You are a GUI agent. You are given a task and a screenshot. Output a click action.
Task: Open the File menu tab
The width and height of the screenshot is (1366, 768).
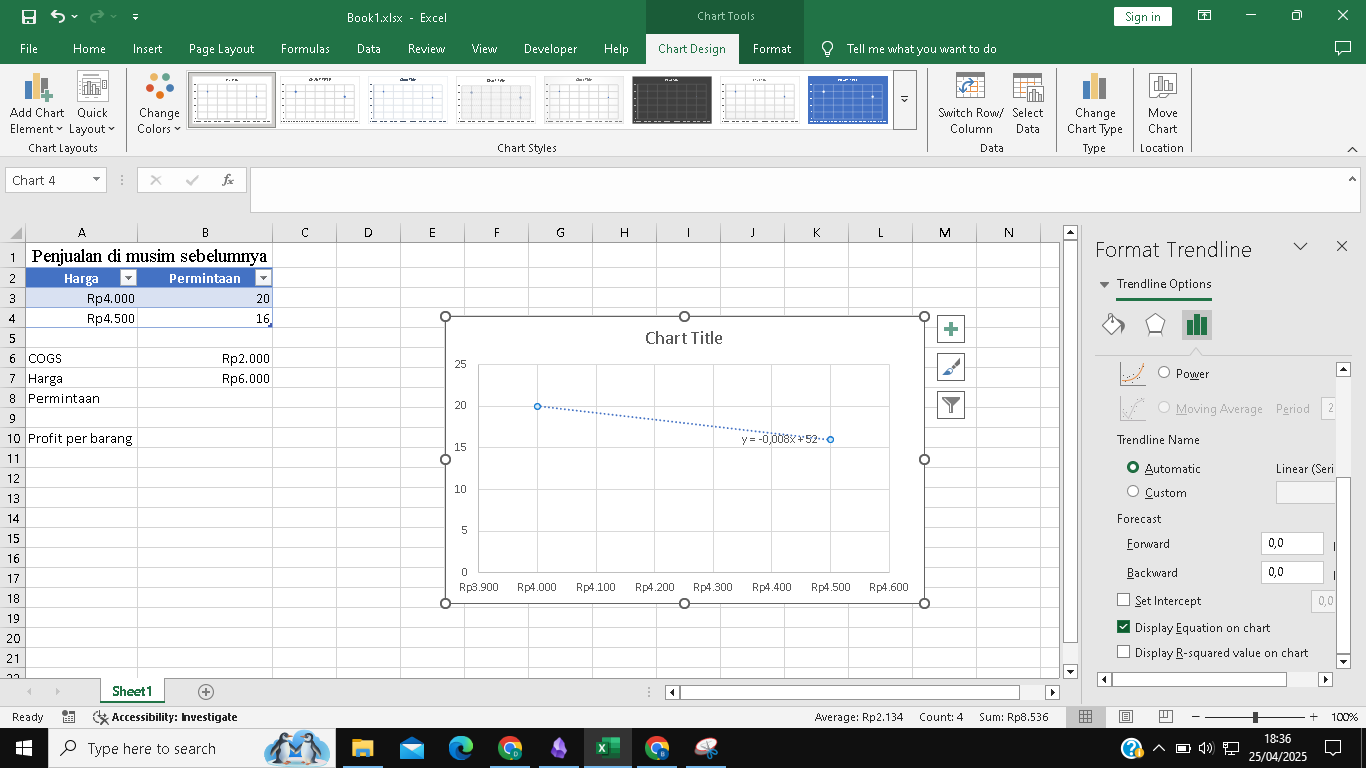[x=29, y=48]
